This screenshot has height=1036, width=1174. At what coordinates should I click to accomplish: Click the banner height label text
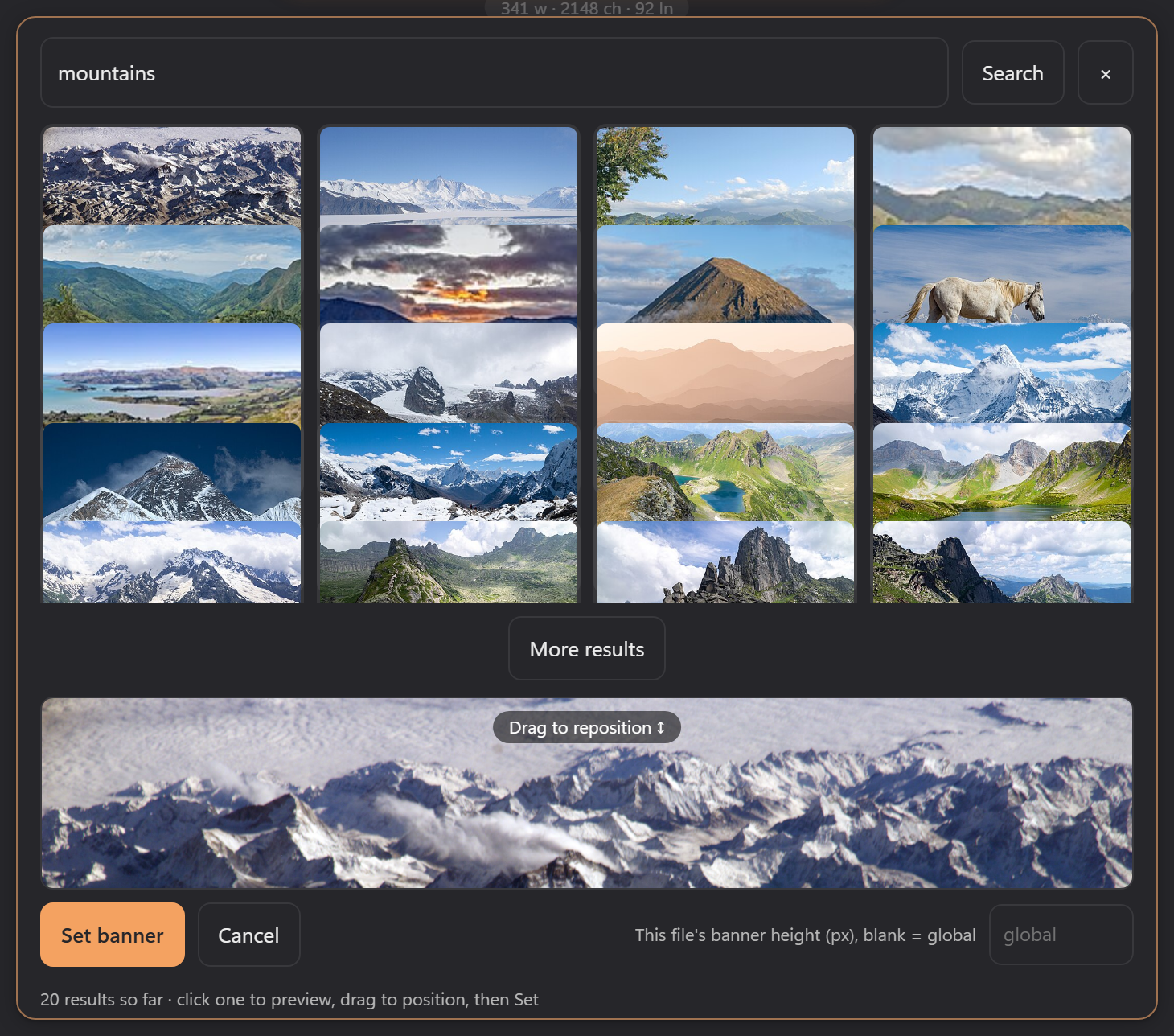tap(805, 935)
